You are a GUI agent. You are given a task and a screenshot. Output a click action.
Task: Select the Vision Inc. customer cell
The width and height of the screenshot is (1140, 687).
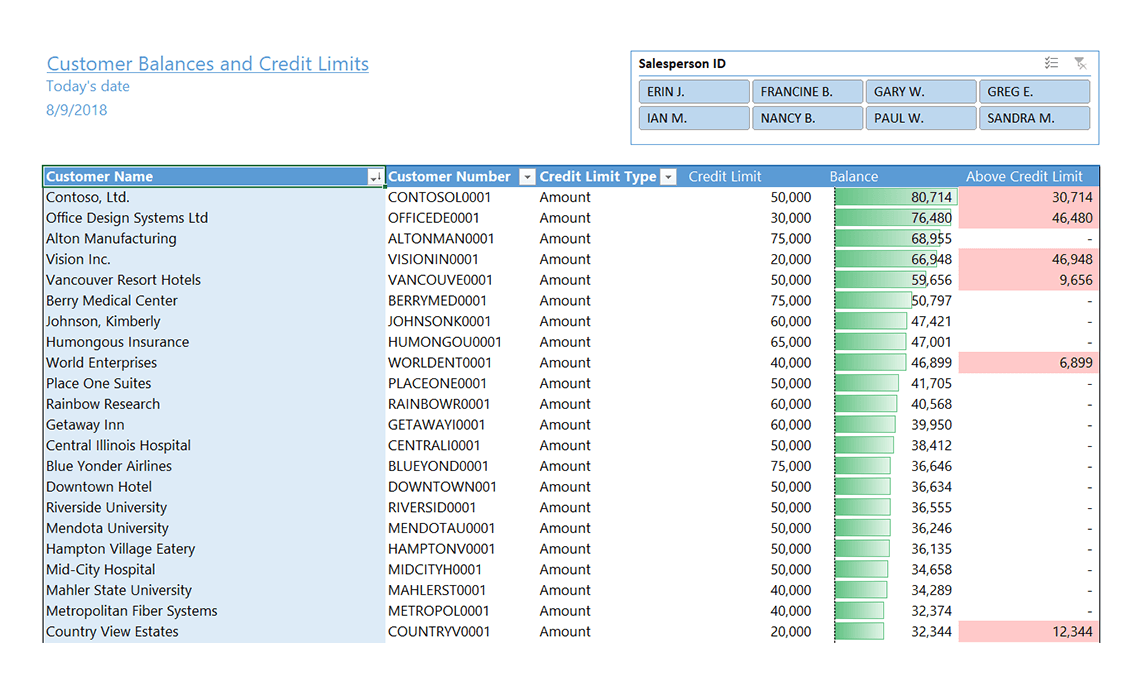click(214, 260)
